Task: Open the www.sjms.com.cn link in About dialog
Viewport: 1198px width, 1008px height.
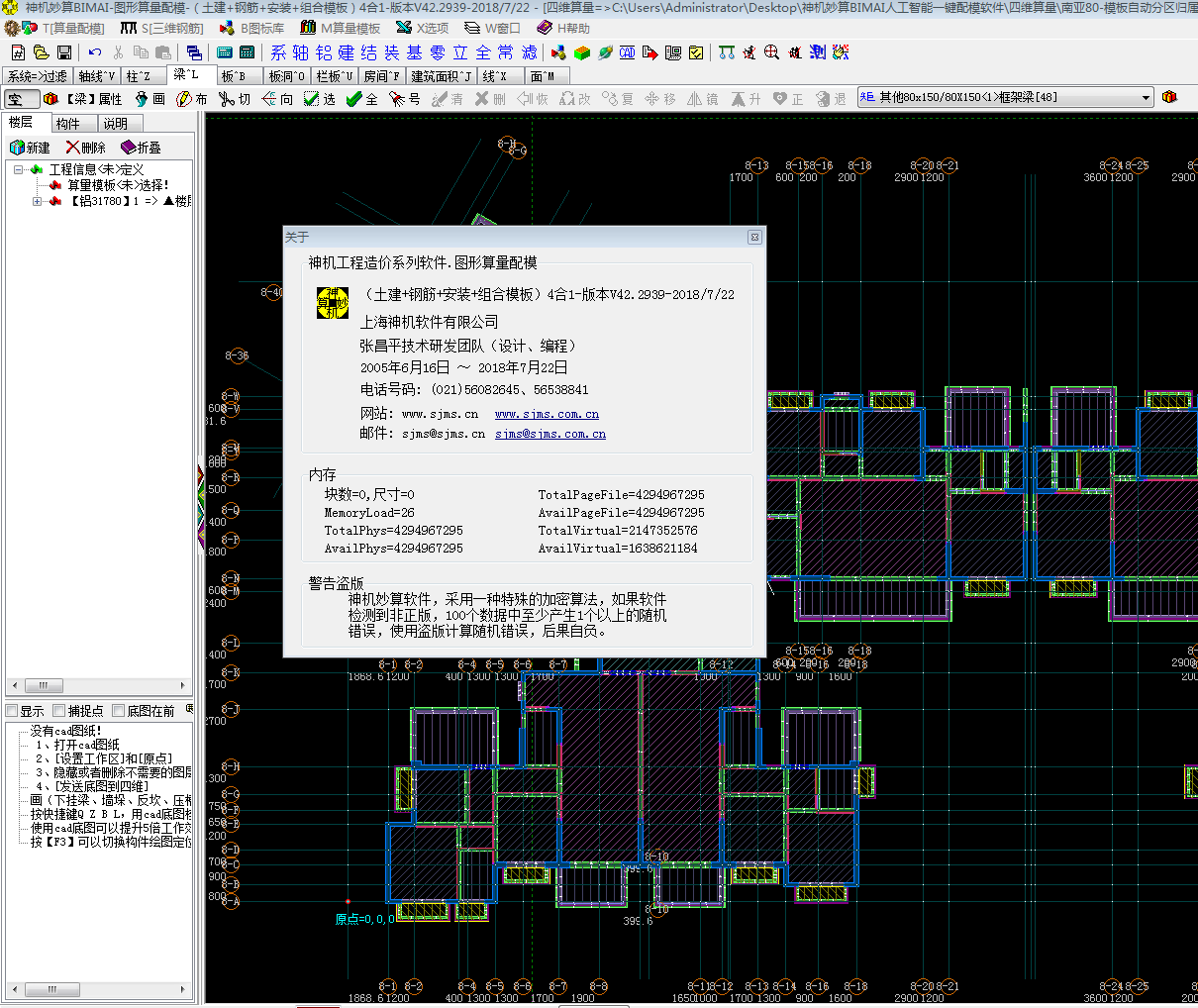Action: point(547,414)
